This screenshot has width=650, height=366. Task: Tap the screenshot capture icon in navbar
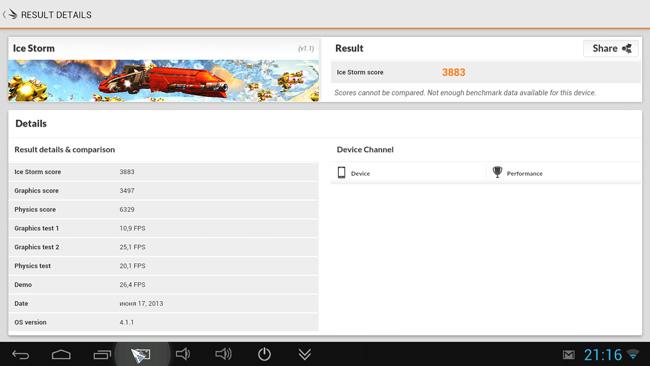pyautogui.click(x=141, y=355)
